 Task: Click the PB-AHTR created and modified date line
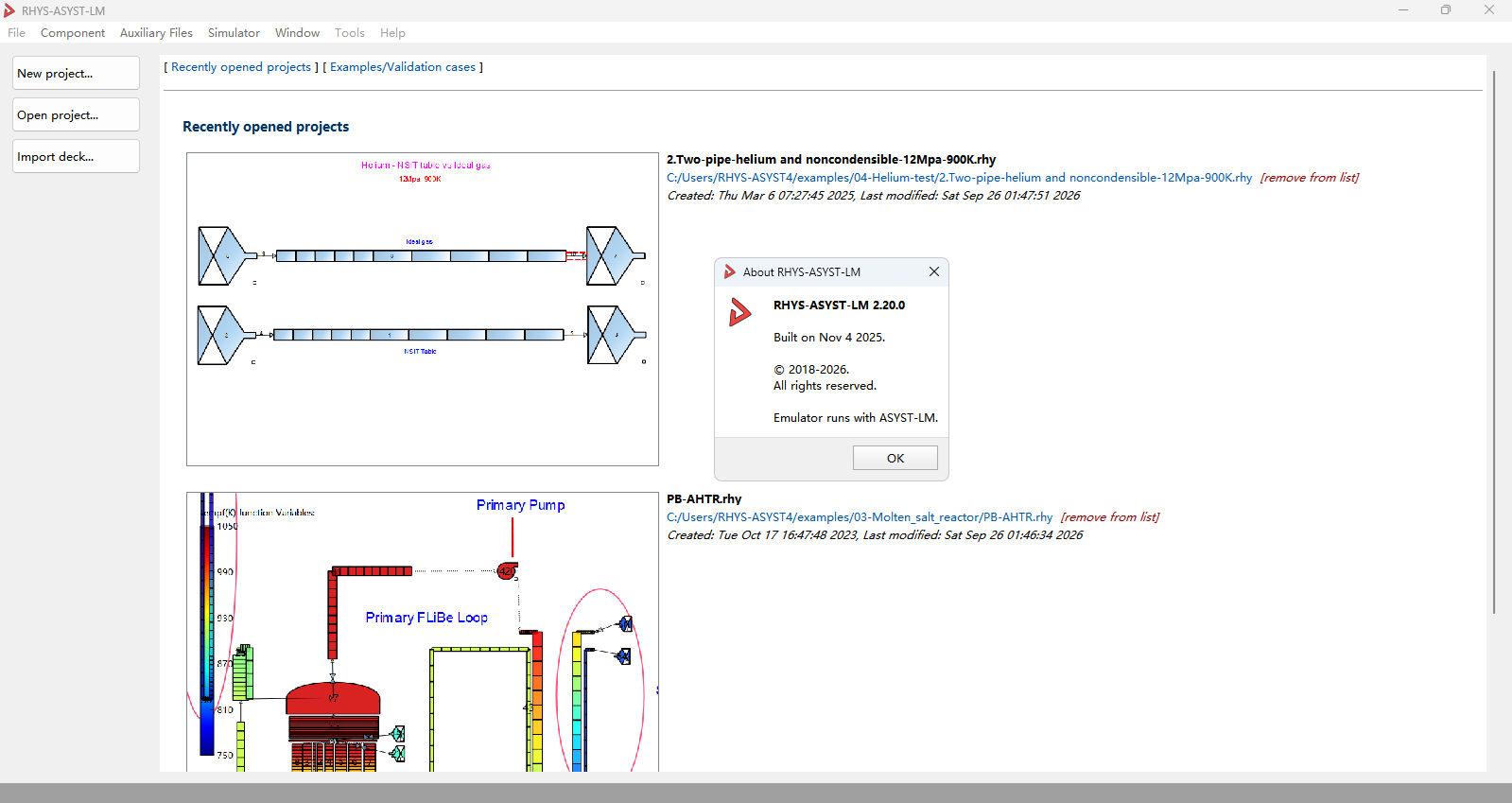pos(875,535)
